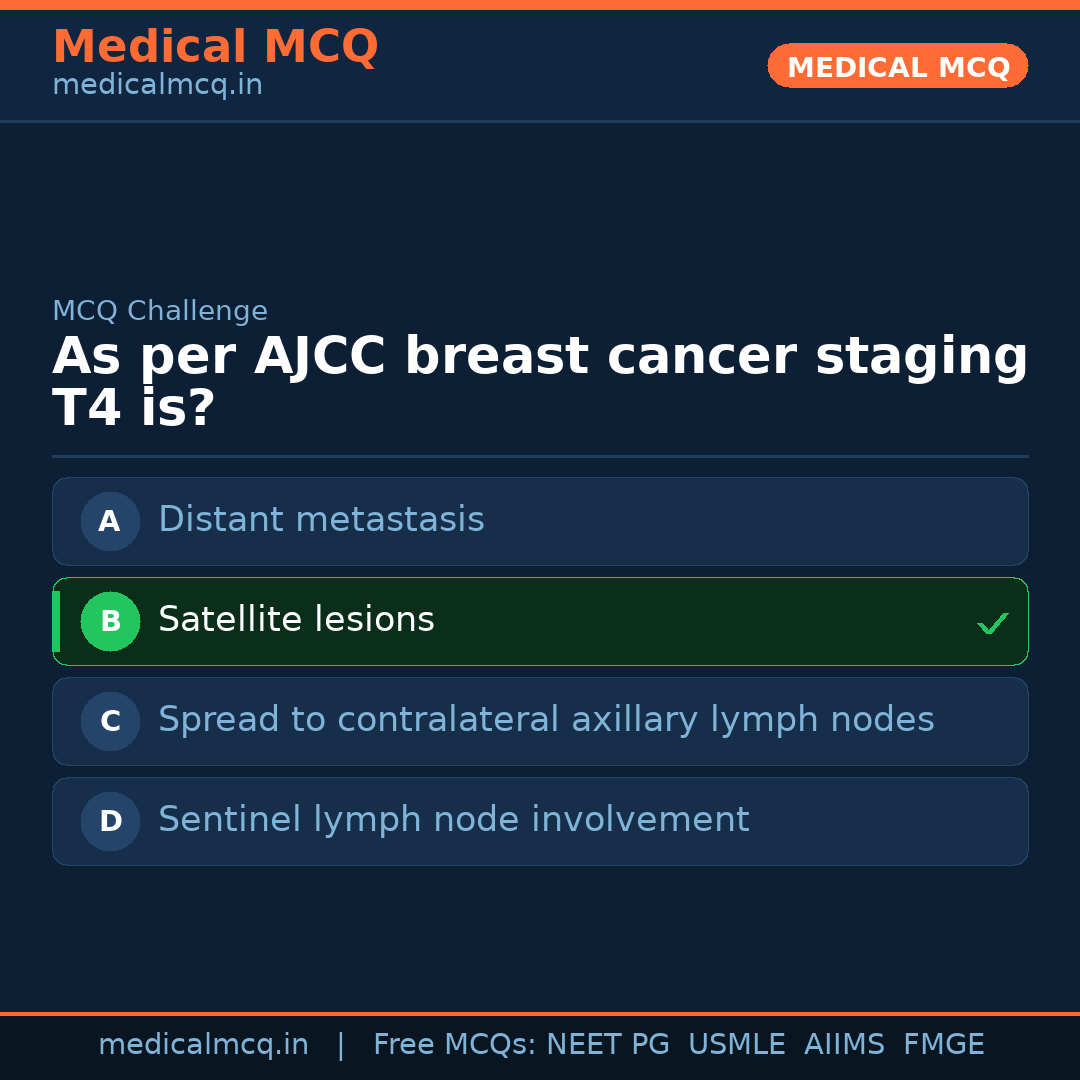The height and width of the screenshot is (1080, 1080).
Task: Click the large orange Medical MCQ title
Action: [x=215, y=47]
